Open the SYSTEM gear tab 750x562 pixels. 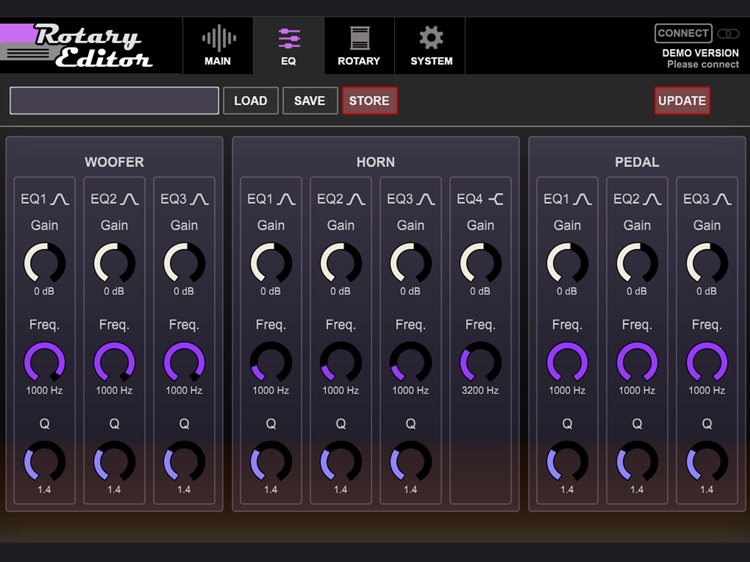coord(430,46)
